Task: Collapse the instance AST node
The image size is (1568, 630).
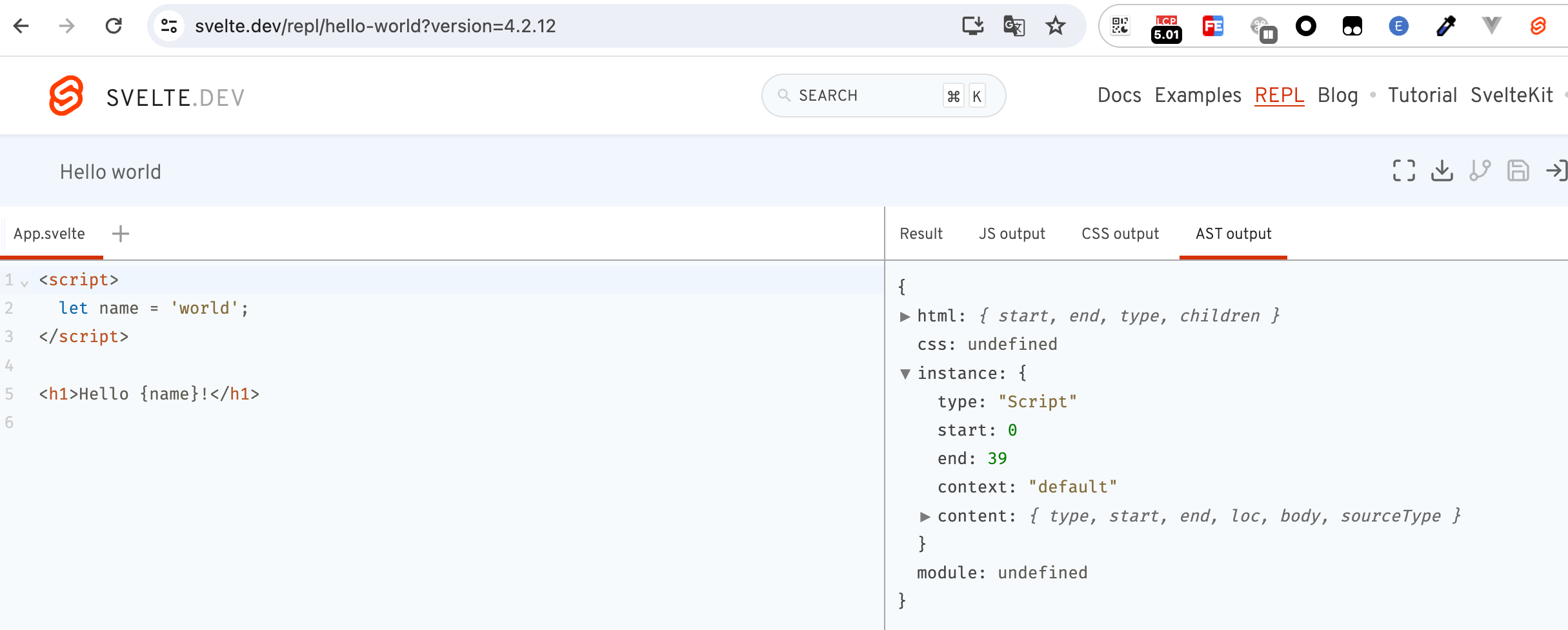Action: coord(905,374)
